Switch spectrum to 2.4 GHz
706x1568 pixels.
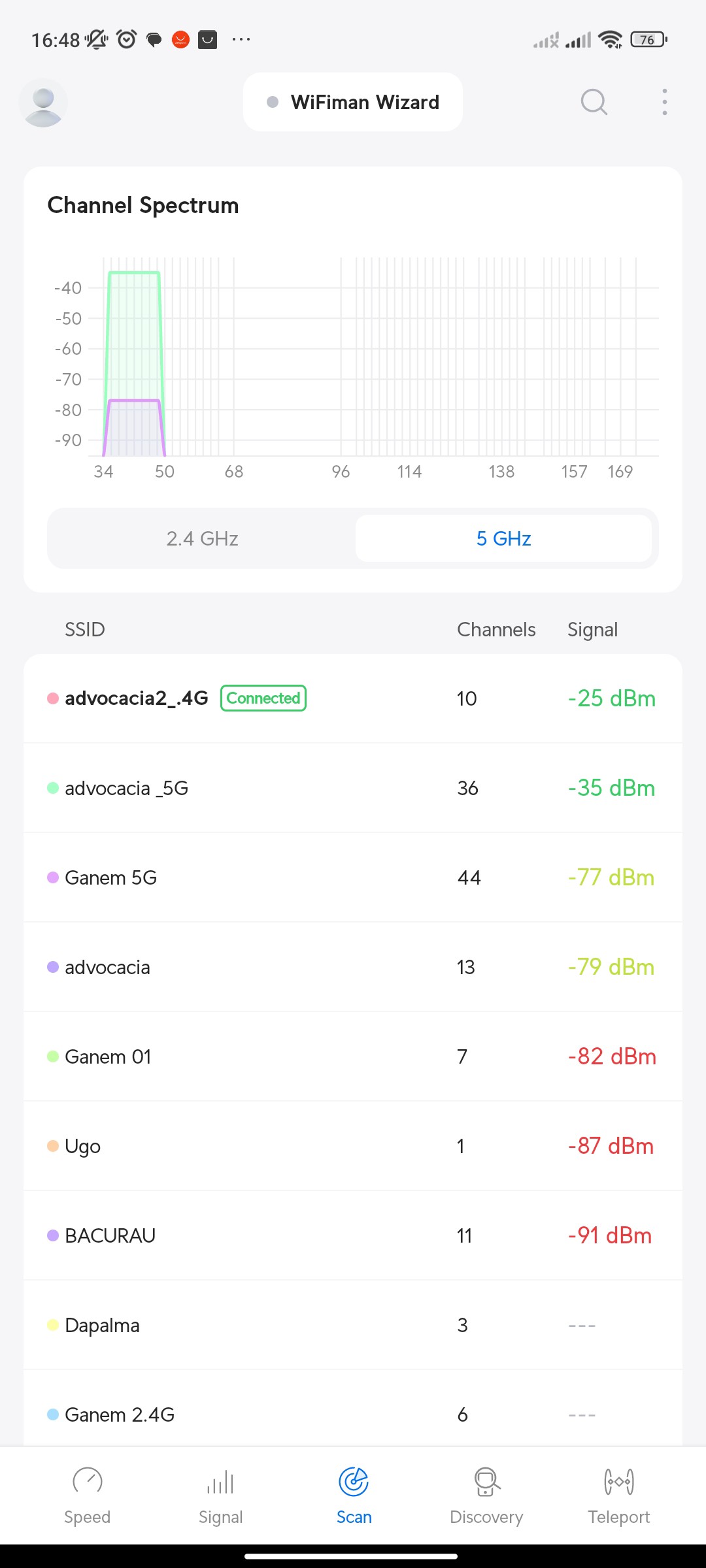tap(202, 538)
